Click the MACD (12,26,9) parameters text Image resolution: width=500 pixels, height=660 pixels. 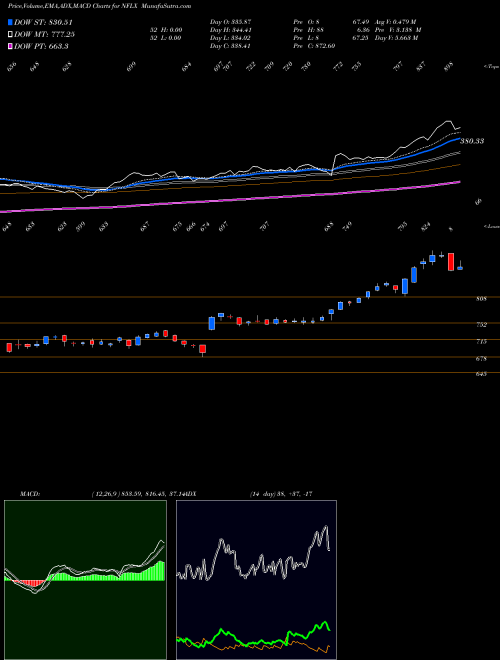(x=138, y=494)
